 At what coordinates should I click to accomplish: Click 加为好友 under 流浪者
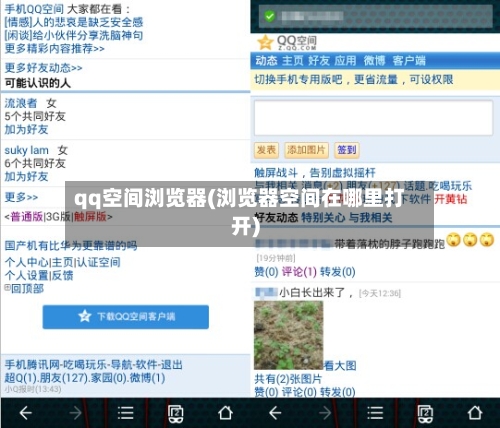[x=26, y=129]
